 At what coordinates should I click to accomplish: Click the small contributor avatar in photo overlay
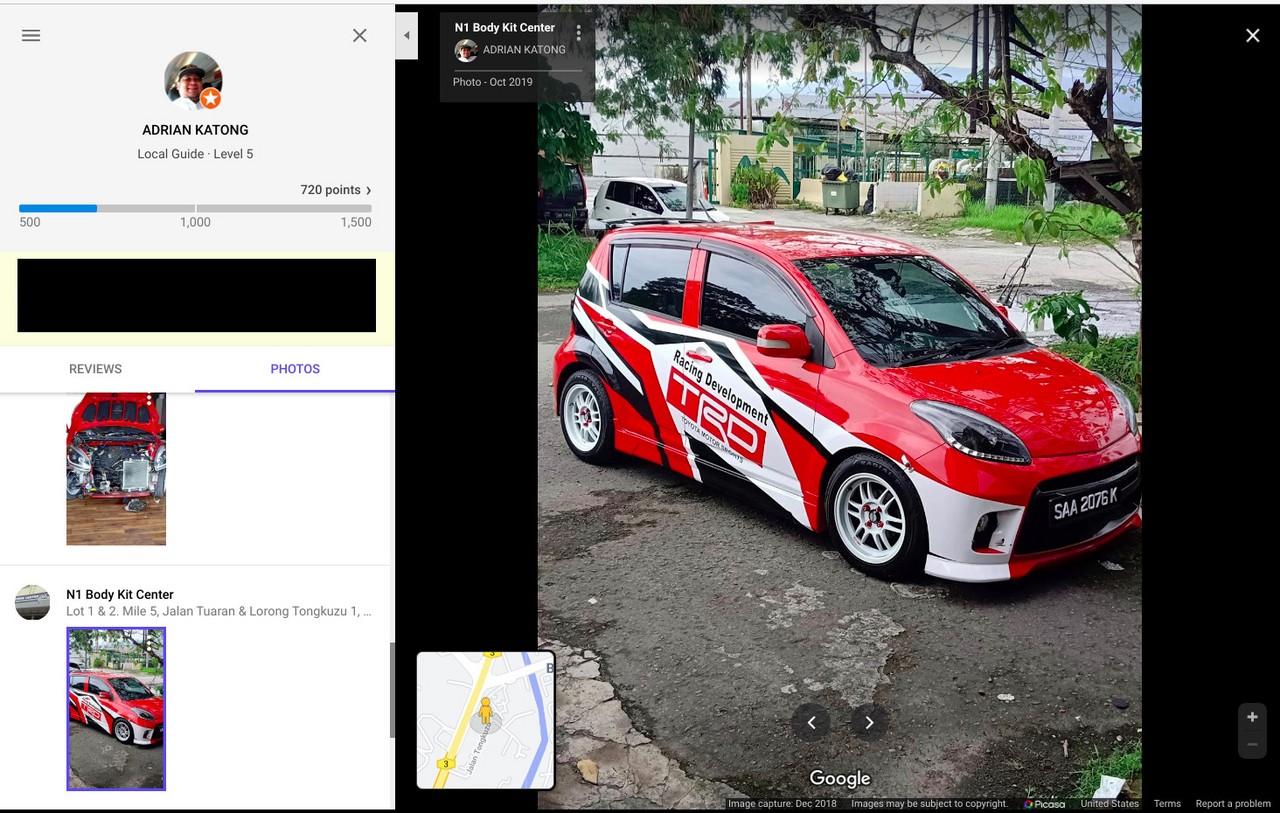(466, 50)
